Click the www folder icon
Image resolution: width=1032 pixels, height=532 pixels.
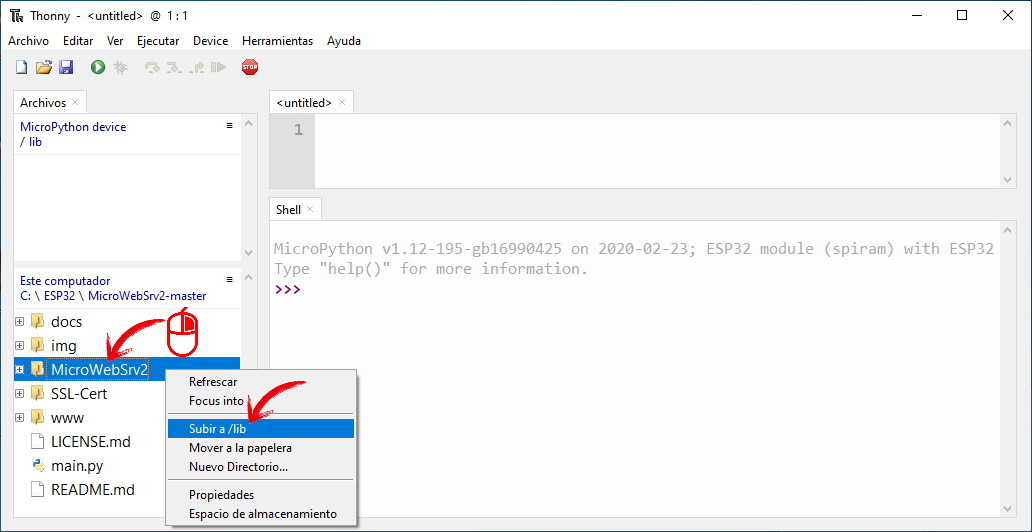(38, 417)
